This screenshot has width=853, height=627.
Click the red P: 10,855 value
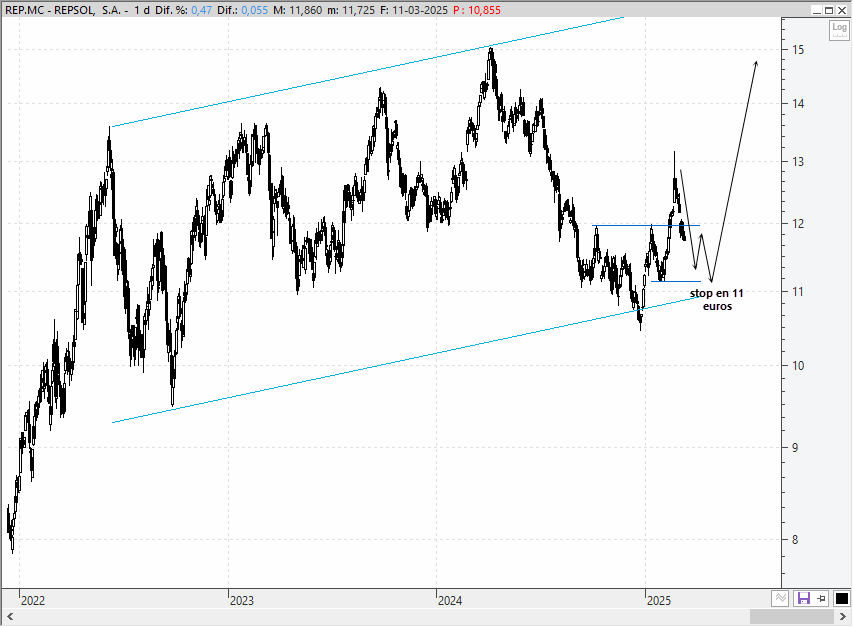tap(477, 10)
